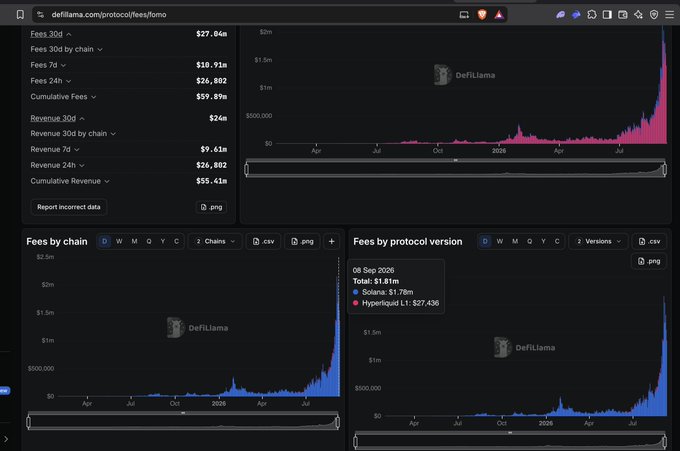Select C interval in Fees by protocol version
Viewport: 680px width, 451px height.
click(x=557, y=242)
